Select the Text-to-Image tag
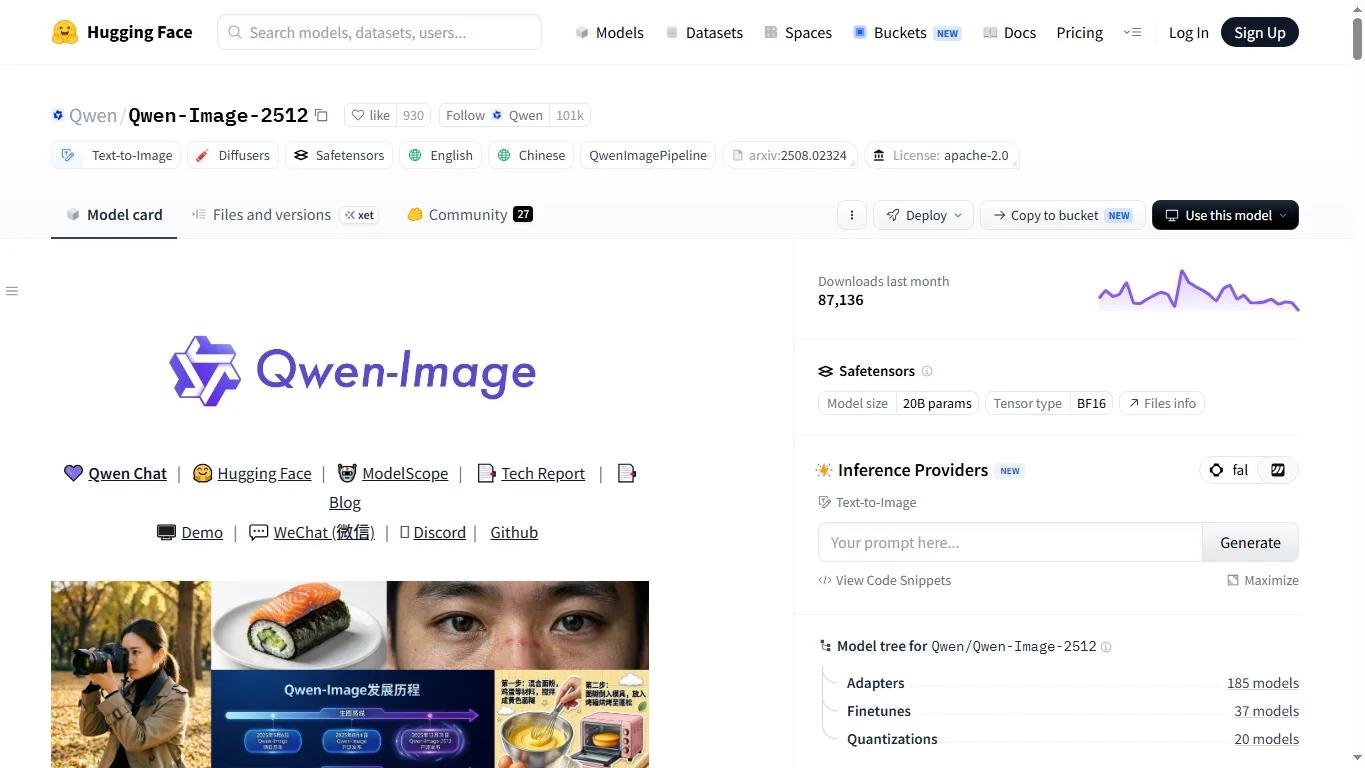 (117, 155)
